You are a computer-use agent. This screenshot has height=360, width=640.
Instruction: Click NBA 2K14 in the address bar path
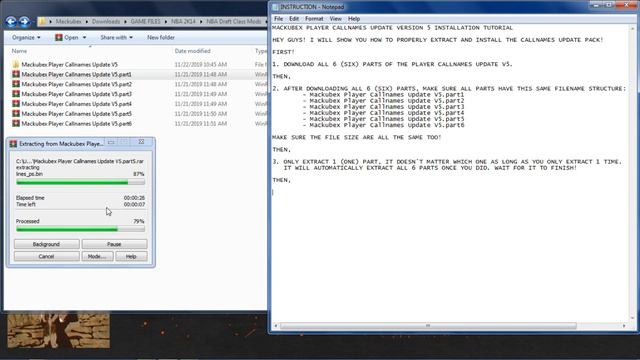pyautogui.click(x=183, y=21)
